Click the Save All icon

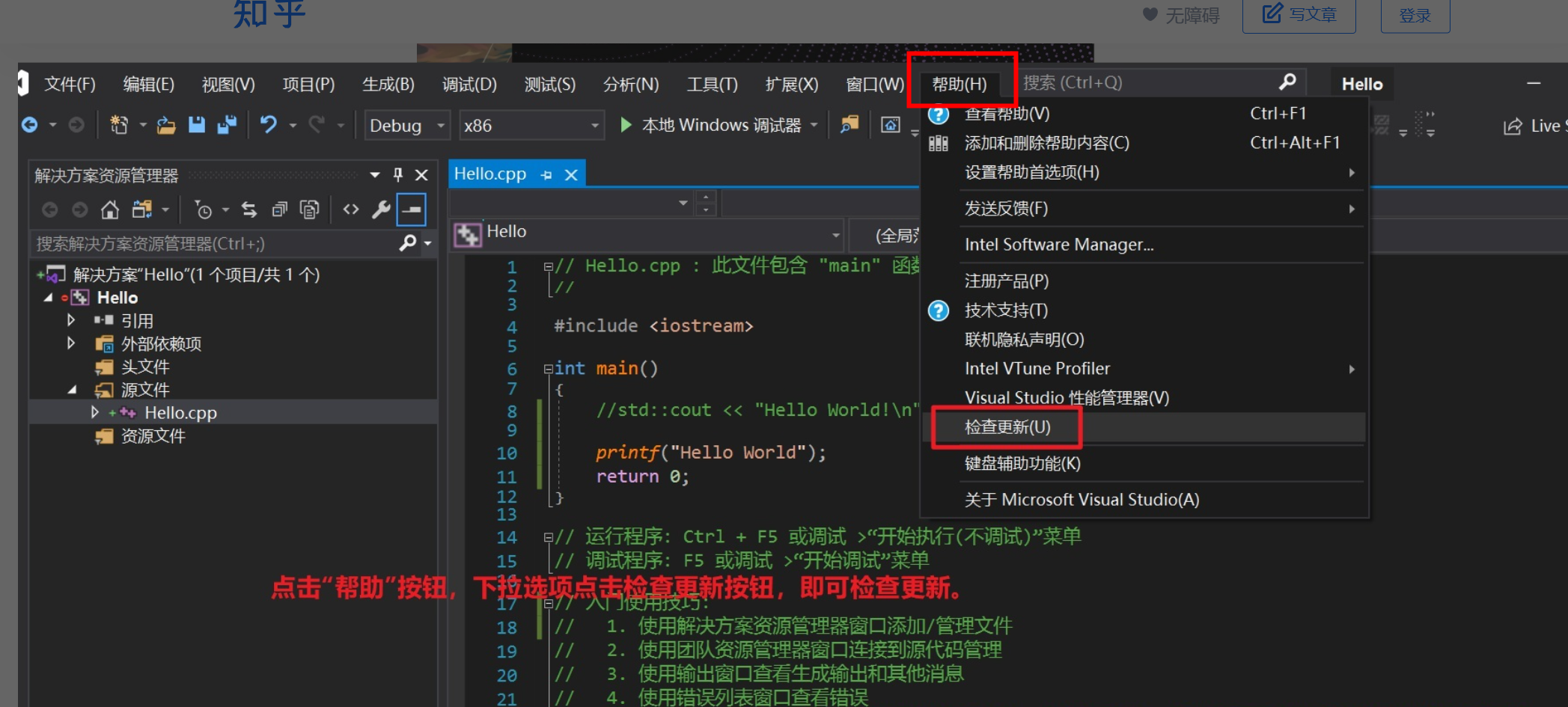click(x=227, y=125)
